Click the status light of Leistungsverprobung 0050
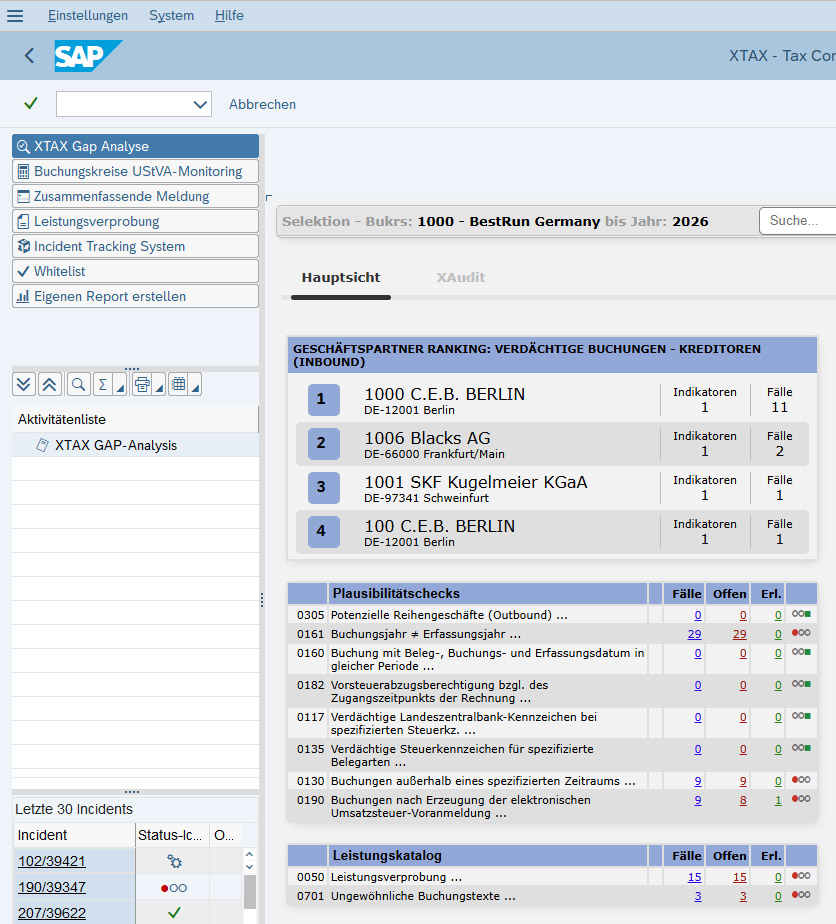Viewport: 836px width, 924px height. pos(801,876)
